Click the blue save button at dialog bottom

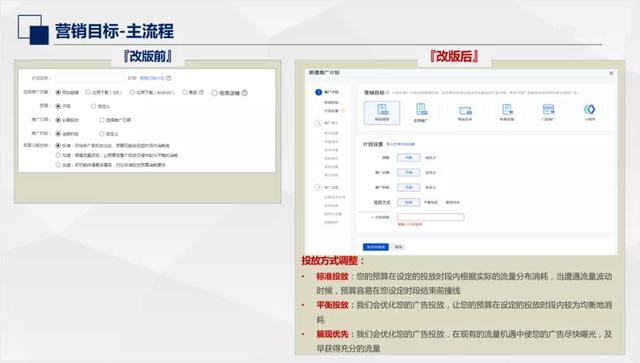pos(376,247)
